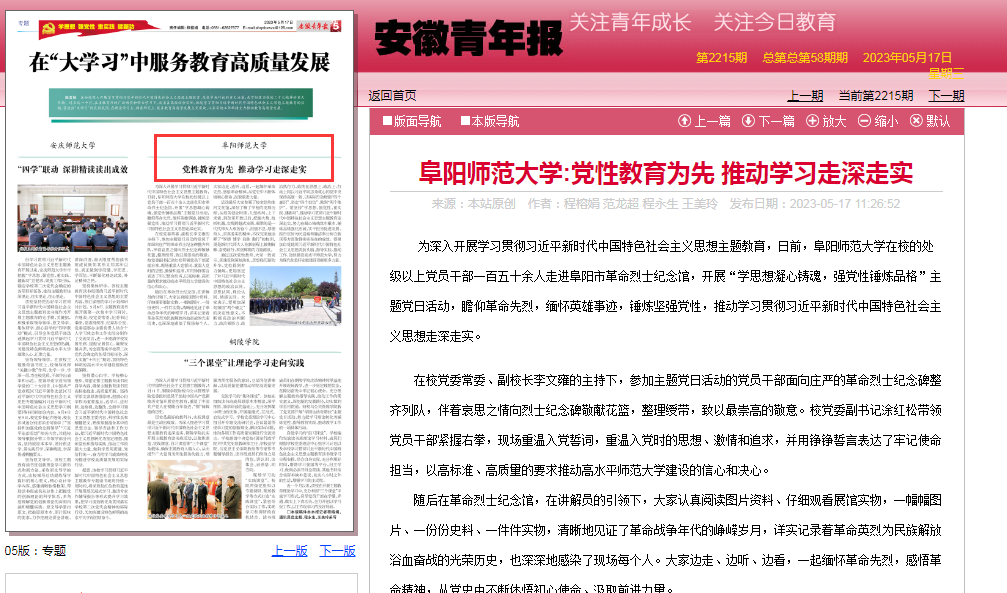Click the white square icon beside 本版导航
Image resolution: width=1007 pixels, height=593 pixels.
tap(465, 121)
